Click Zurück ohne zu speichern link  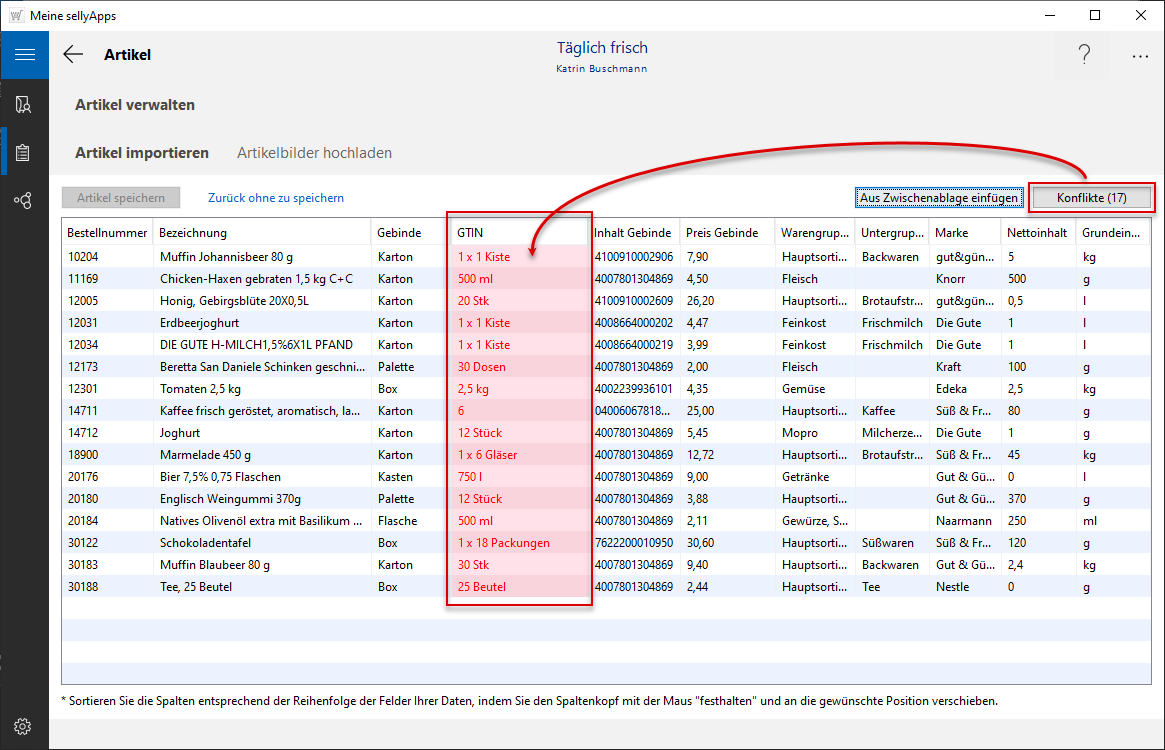click(276, 198)
